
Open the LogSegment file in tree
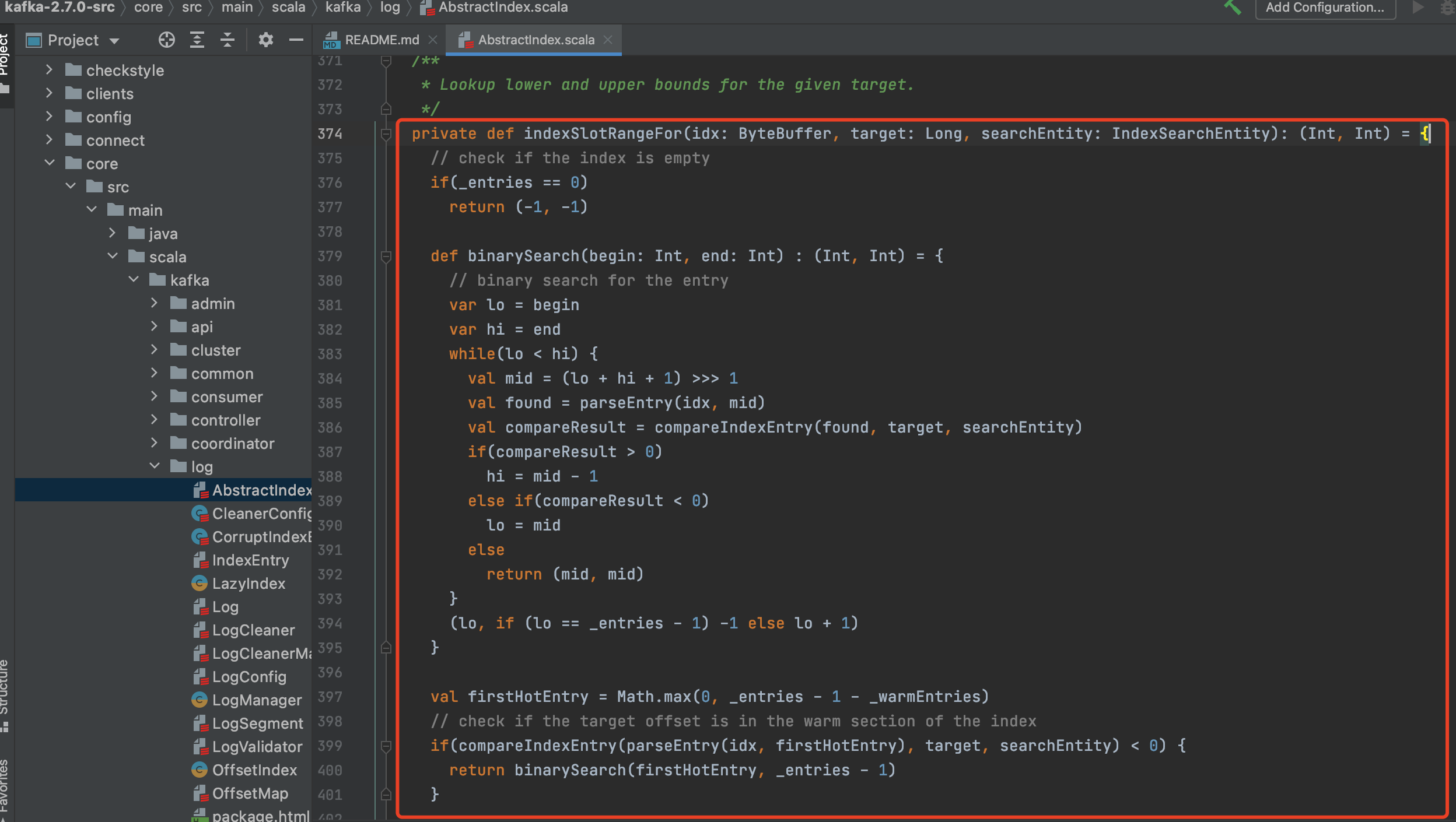[257, 723]
